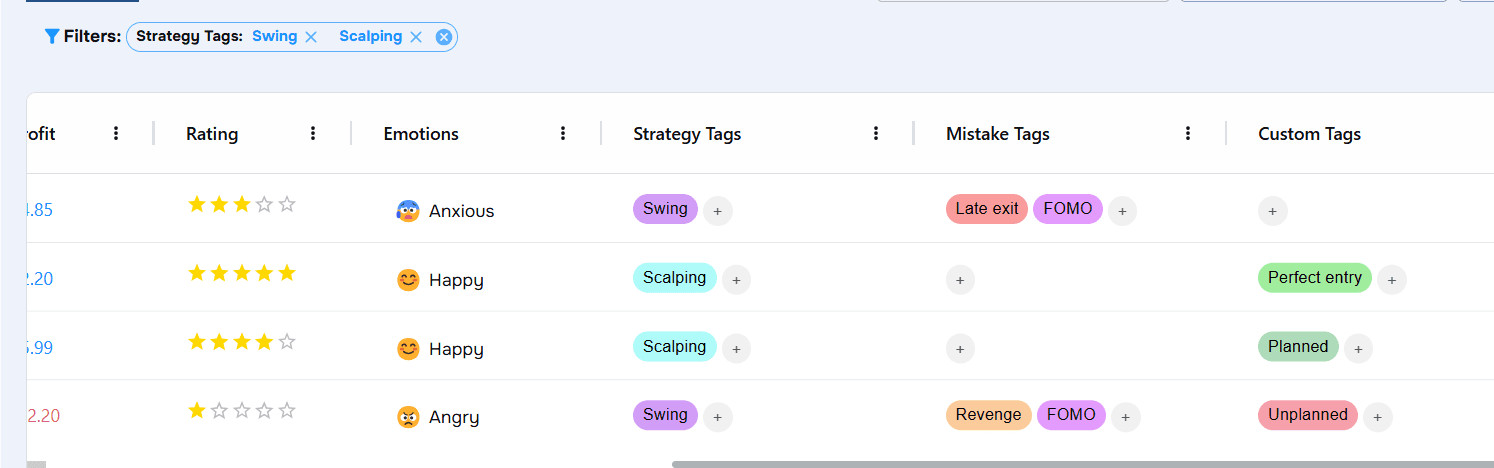Image resolution: width=1494 pixels, height=468 pixels.
Task: Click the profit value 4.85
Action: (x=40, y=210)
